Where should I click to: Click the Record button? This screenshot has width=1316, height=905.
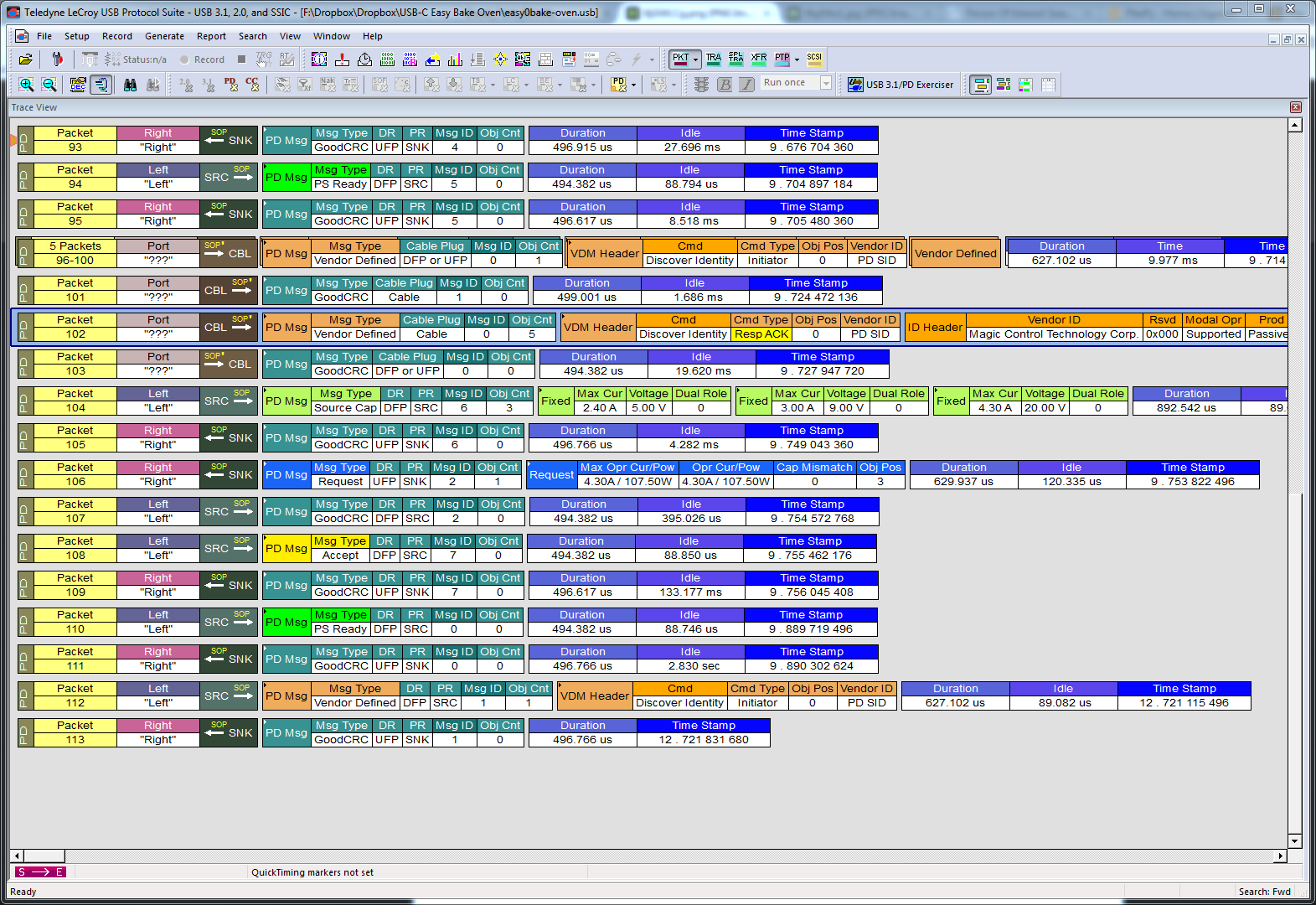coord(202,59)
